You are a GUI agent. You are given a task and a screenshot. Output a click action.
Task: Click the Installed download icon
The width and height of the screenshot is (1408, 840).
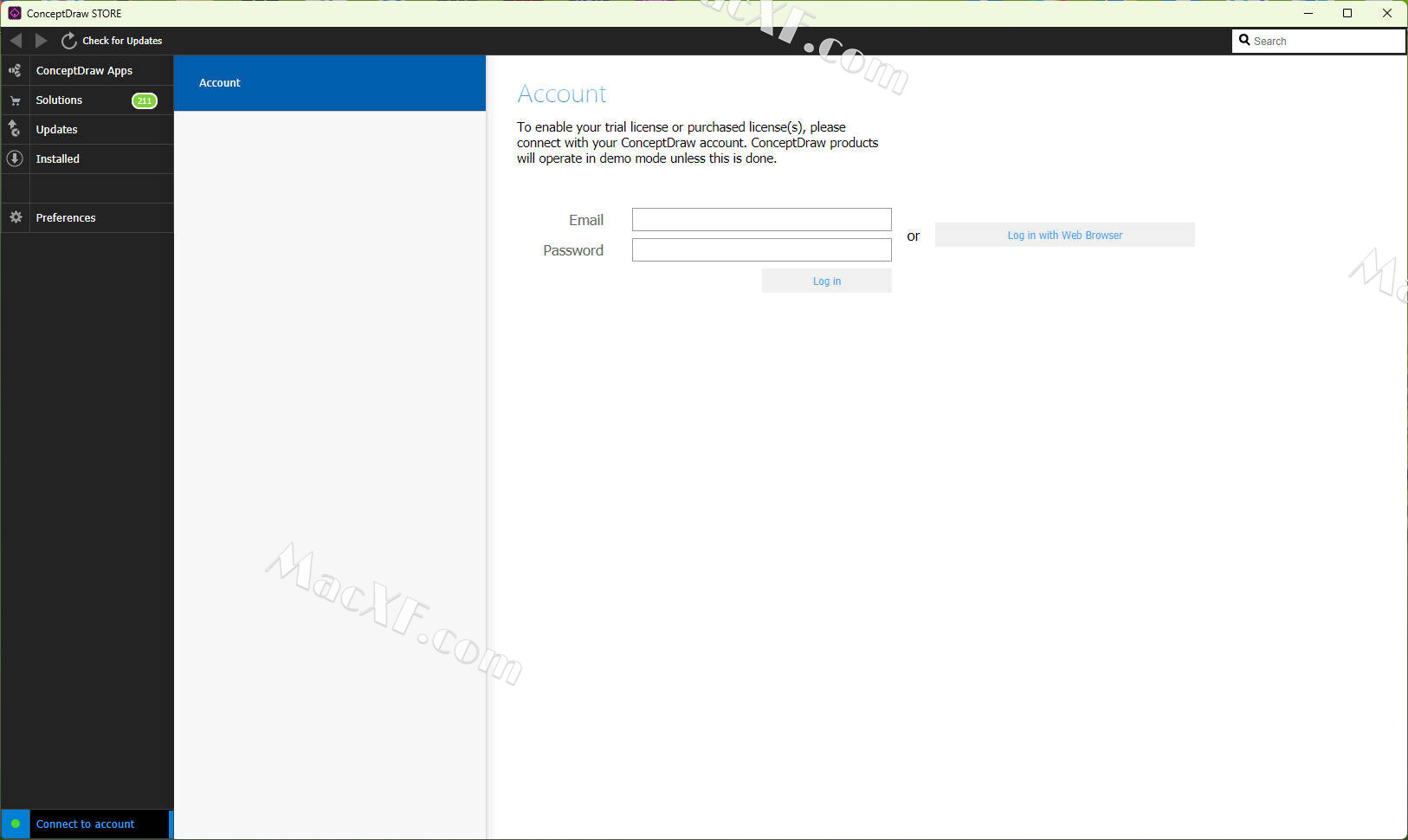tap(15, 158)
